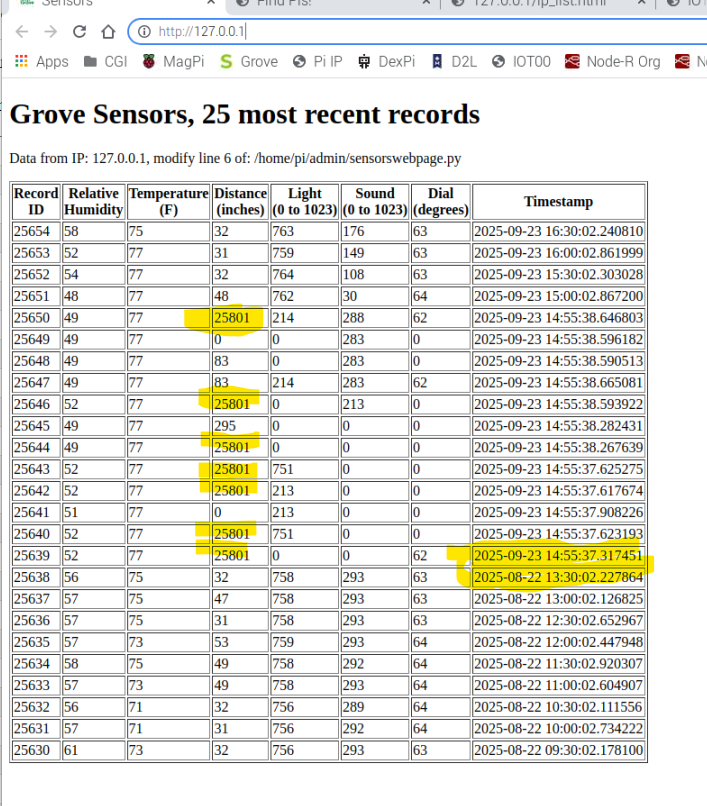Open the Apps grid bookmark
The height and width of the screenshot is (806, 707).
click(x=42, y=62)
